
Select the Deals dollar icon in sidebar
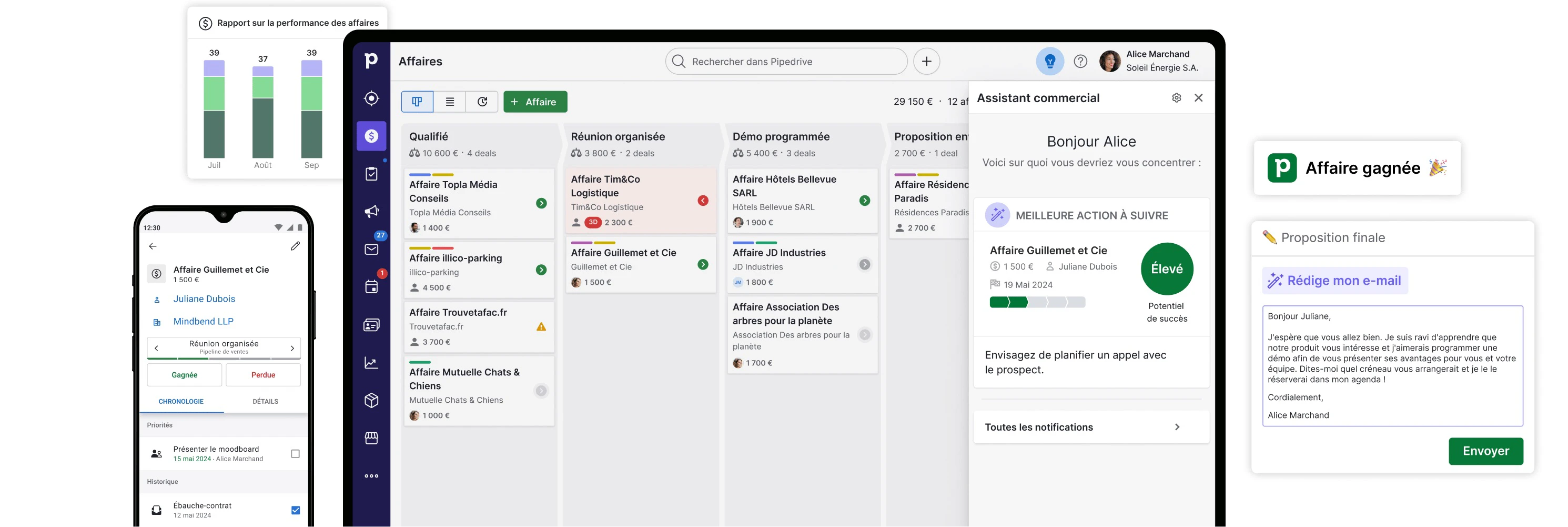pyautogui.click(x=371, y=136)
